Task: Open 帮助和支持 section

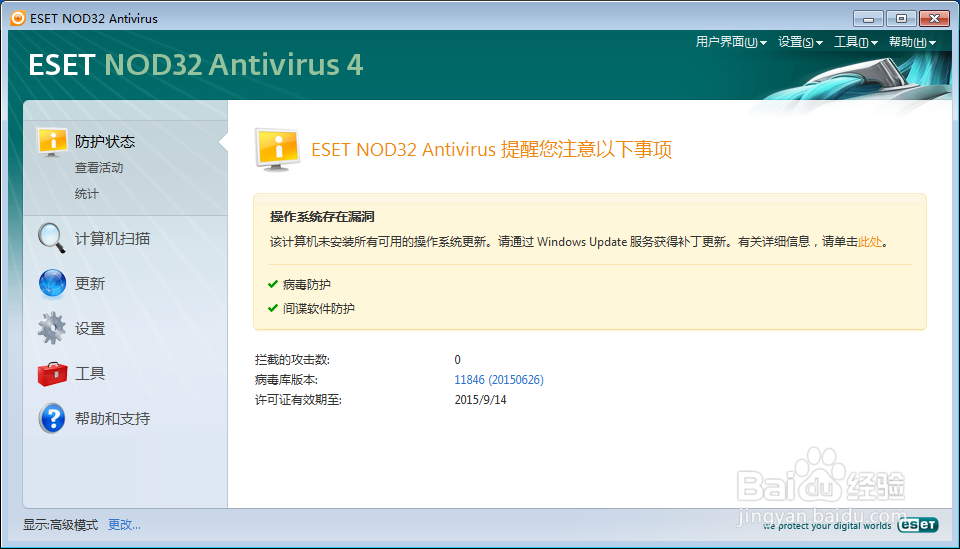Action: click(112, 419)
